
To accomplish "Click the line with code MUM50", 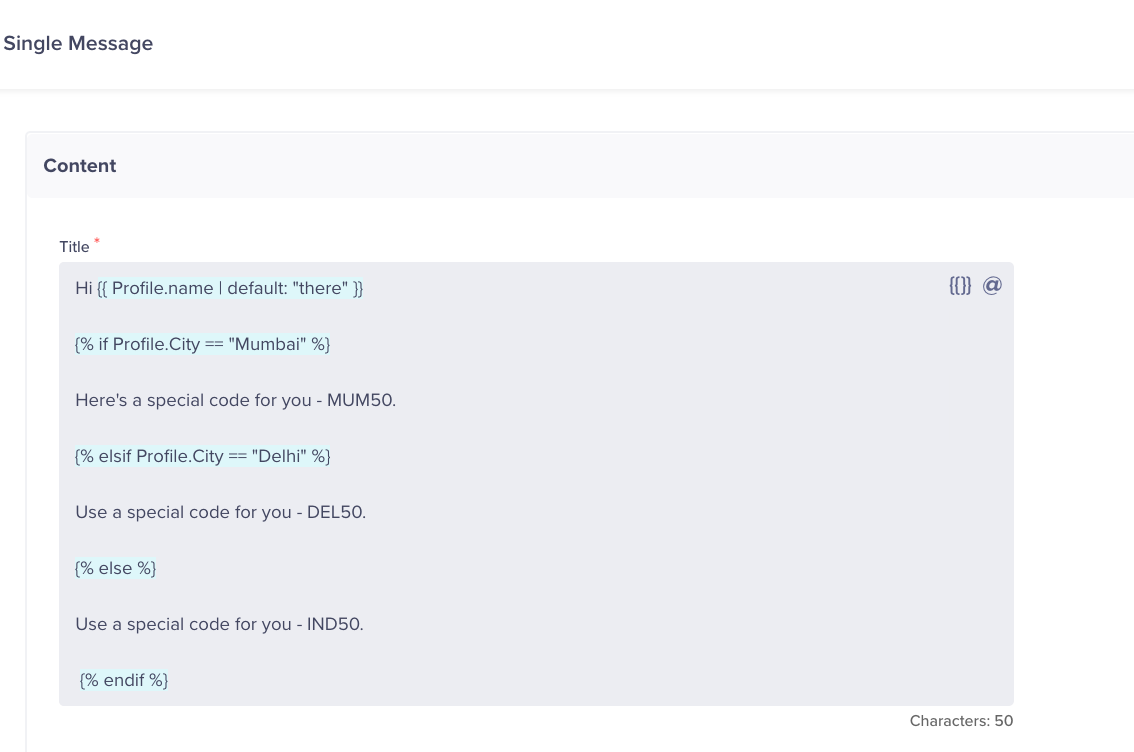I will coord(236,400).
